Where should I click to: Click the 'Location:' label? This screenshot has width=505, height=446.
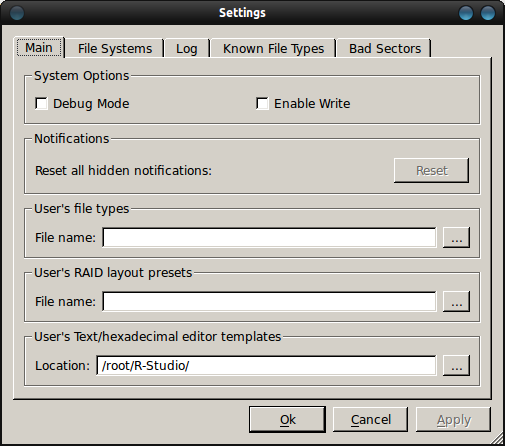click(x=62, y=366)
